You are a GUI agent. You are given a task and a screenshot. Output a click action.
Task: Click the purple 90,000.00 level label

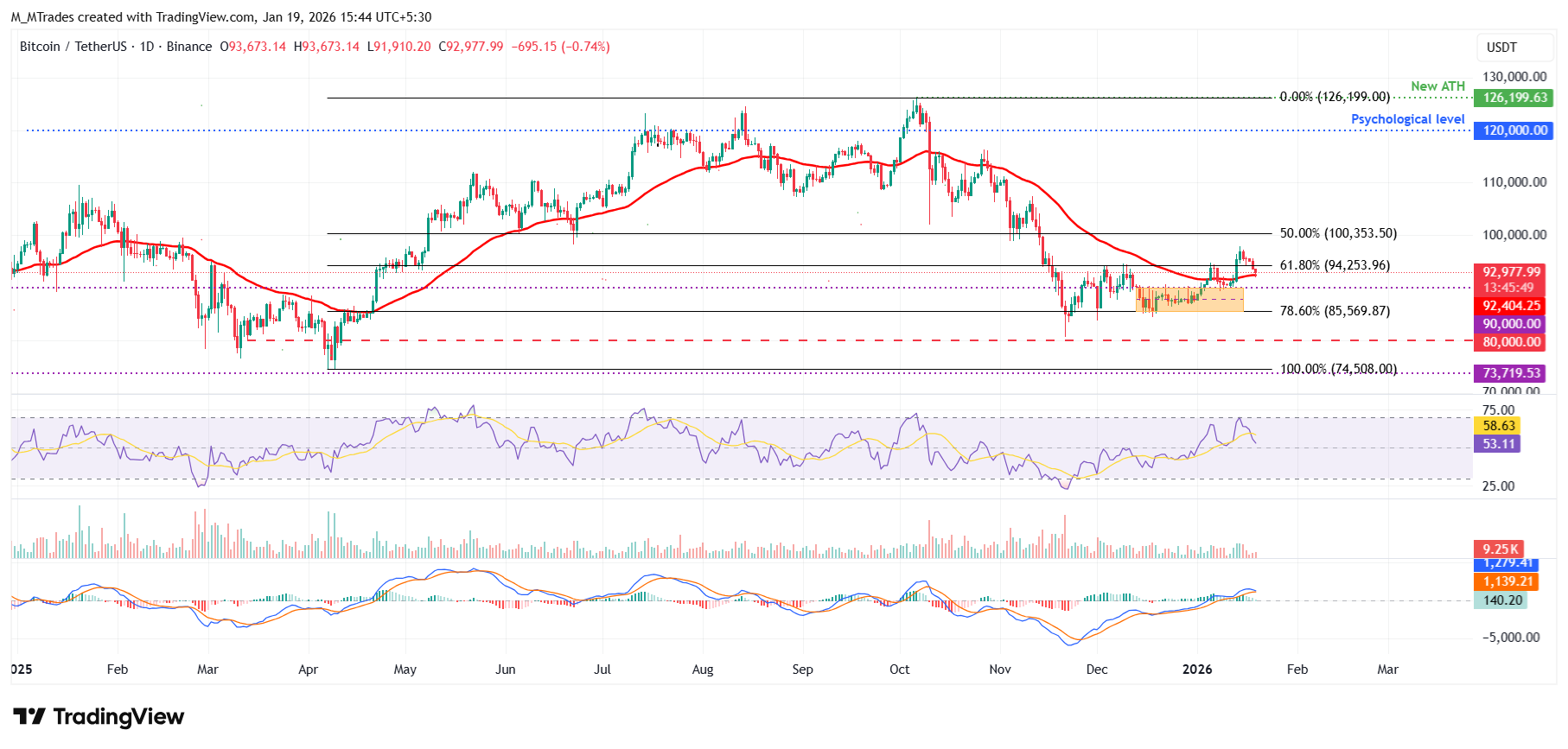[x=1511, y=324]
